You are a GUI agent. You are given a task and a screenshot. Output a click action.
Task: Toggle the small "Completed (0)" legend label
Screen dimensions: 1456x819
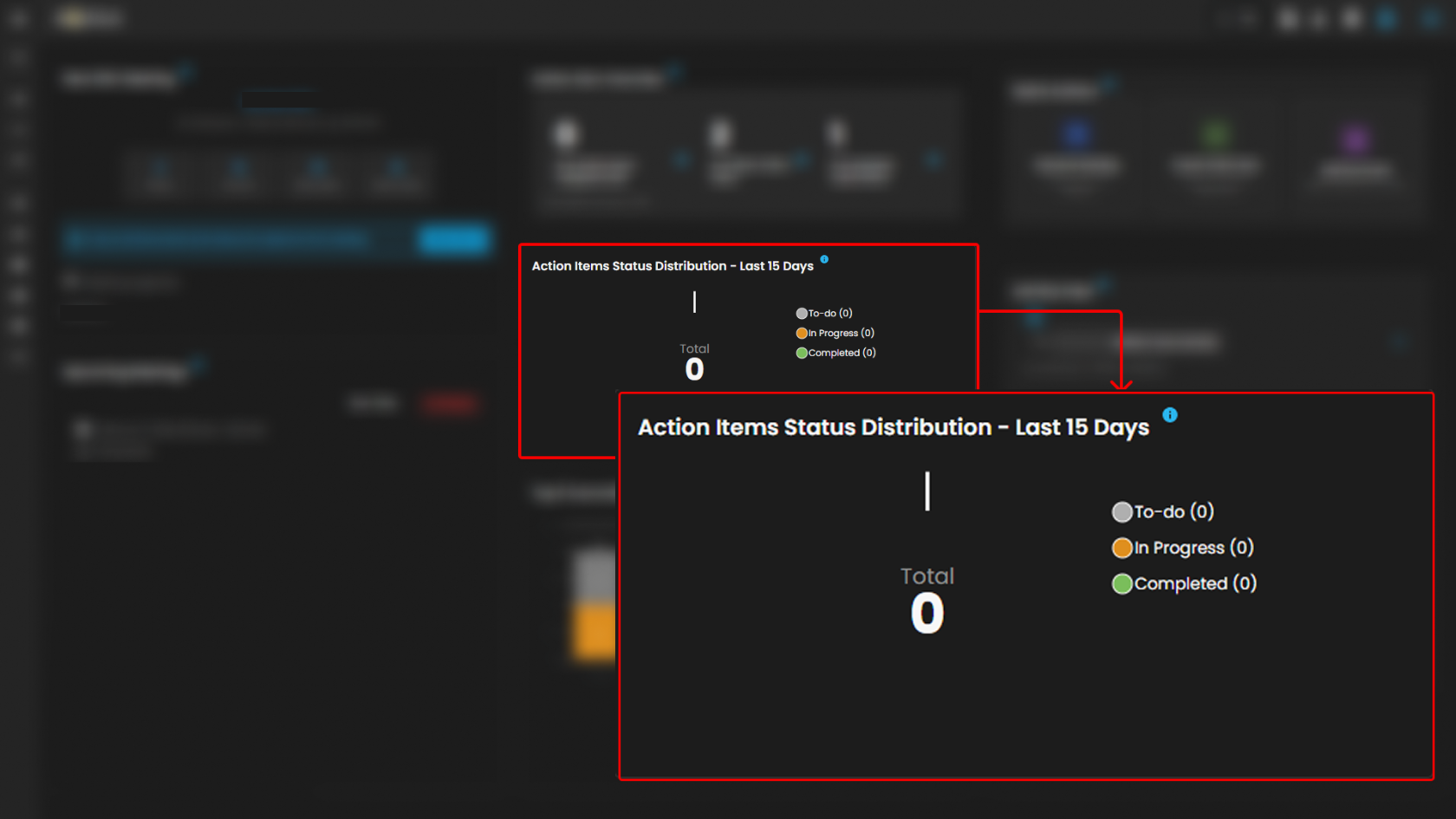[842, 353]
